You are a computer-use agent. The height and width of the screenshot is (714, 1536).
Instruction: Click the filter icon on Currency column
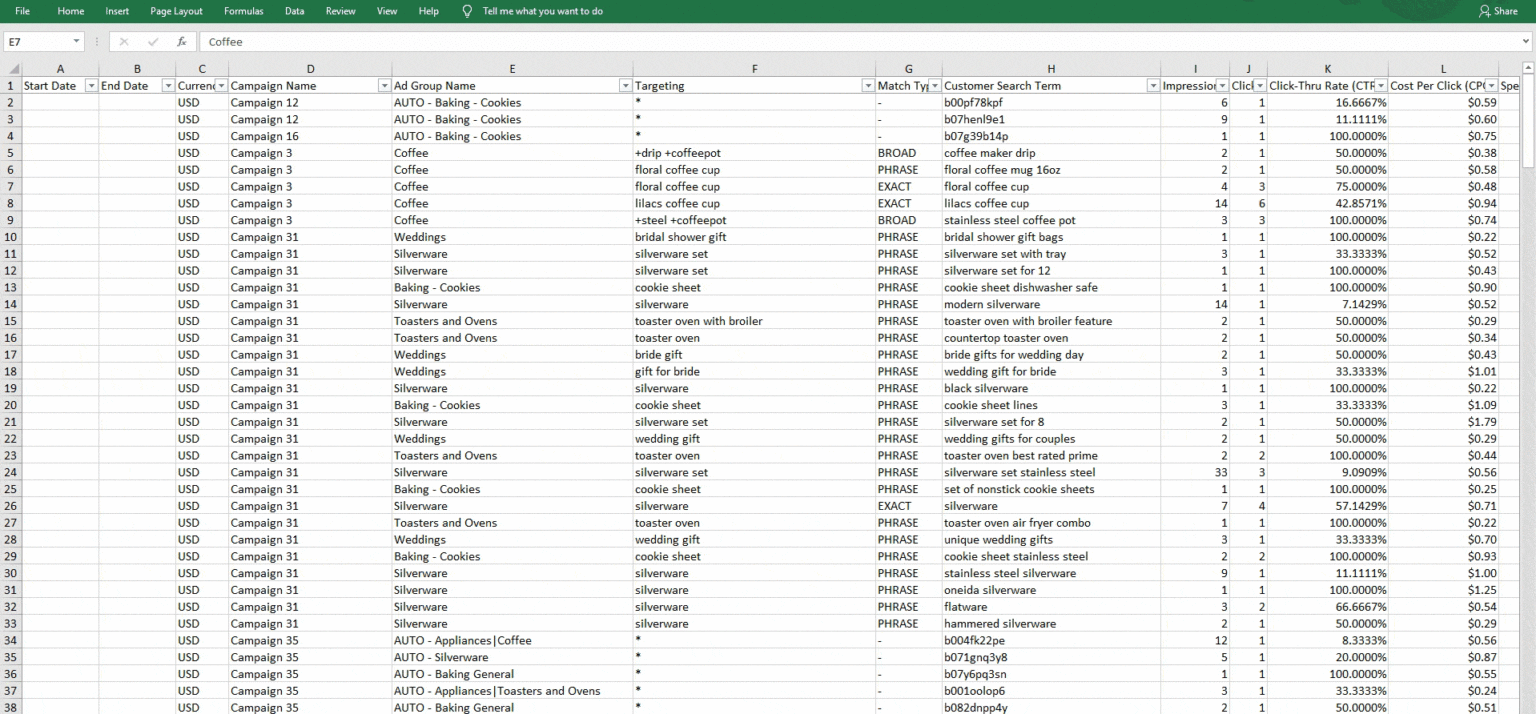coord(224,85)
